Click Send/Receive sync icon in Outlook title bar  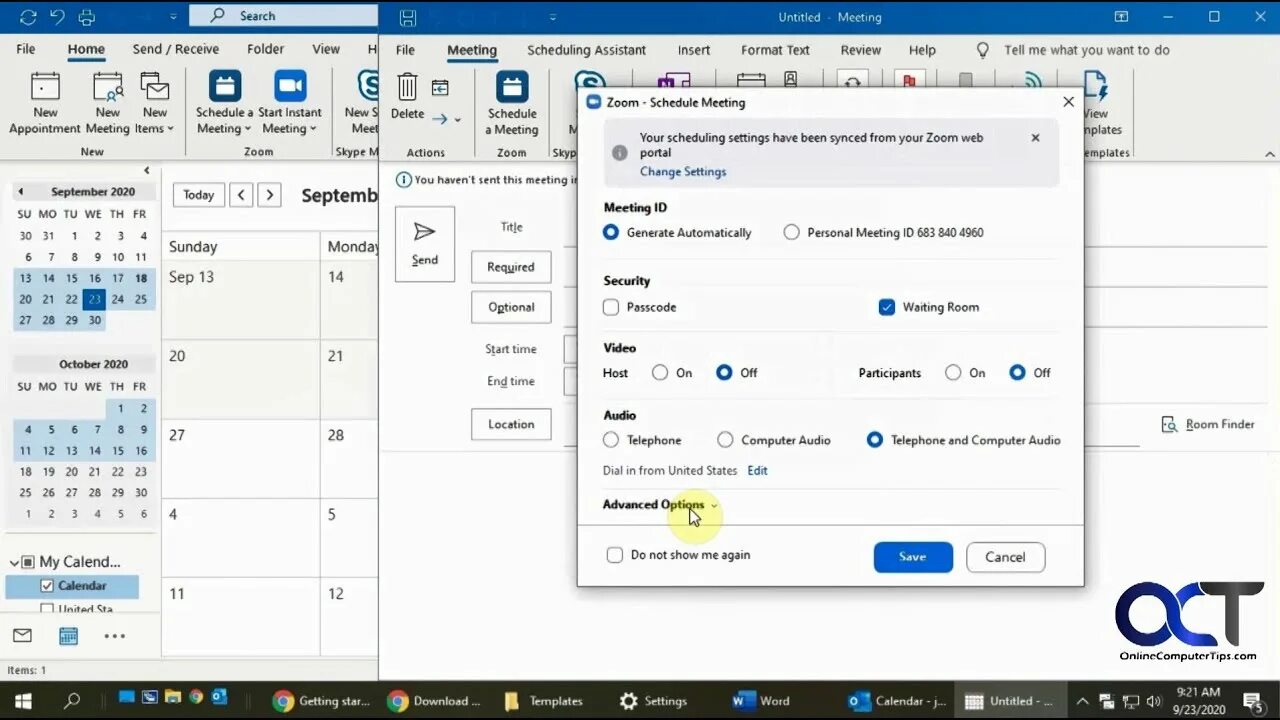coord(28,16)
